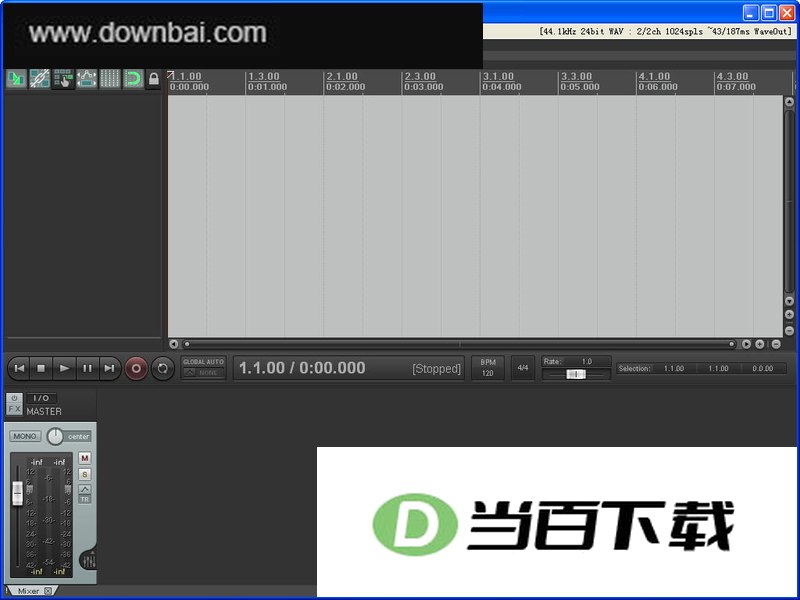Click the master envelope button above TR

tap(85, 489)
